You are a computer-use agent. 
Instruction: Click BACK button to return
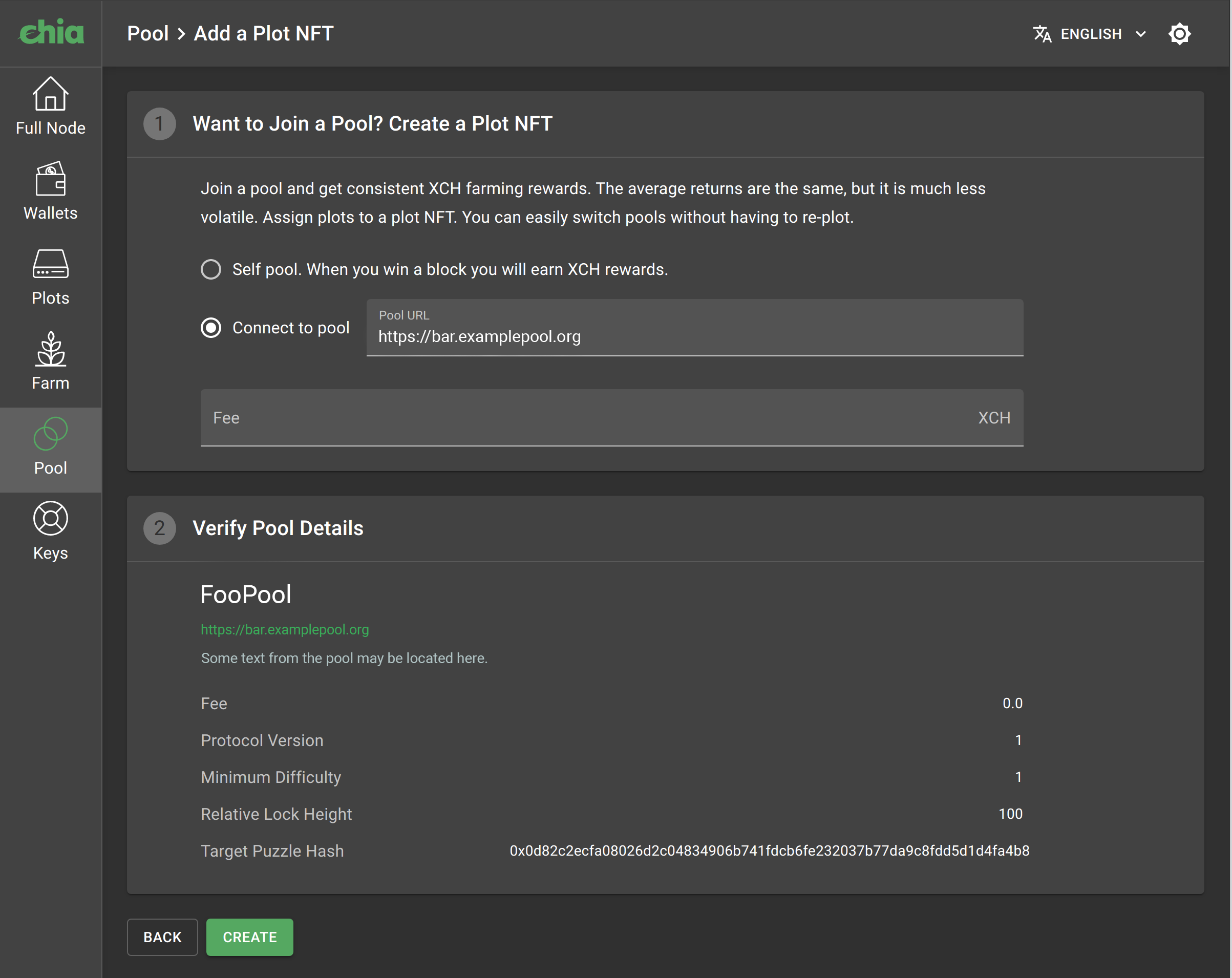162,936
